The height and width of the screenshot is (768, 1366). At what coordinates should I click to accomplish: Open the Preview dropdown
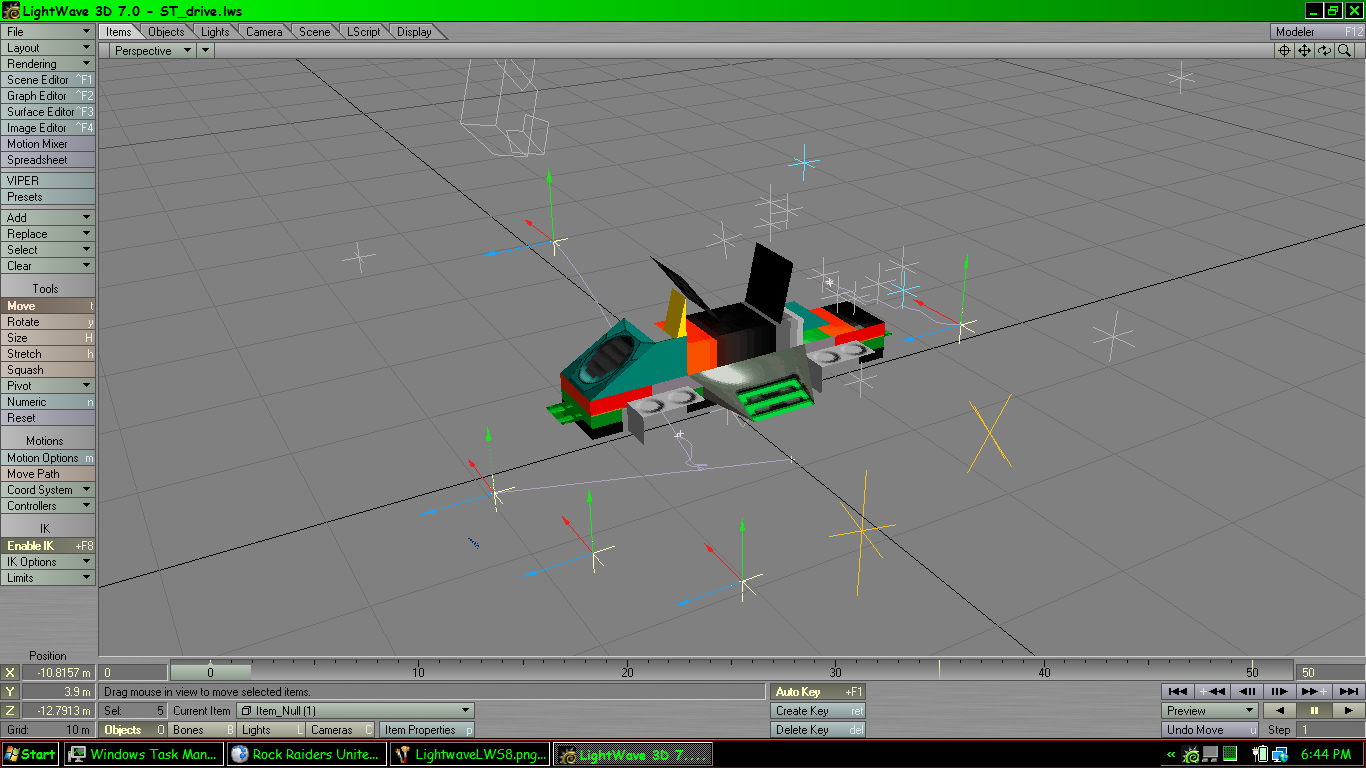click(x=1210, y=710)
